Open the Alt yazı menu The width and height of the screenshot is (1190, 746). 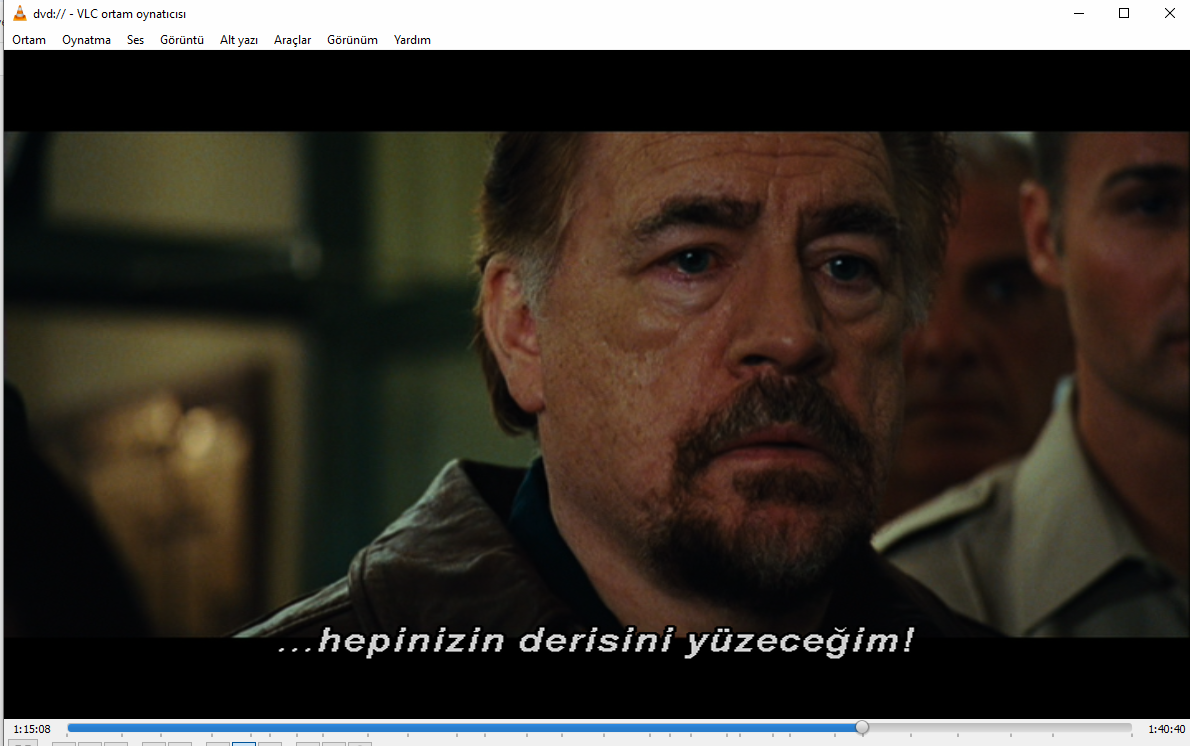pyautogui.click(x=239, y=40)
